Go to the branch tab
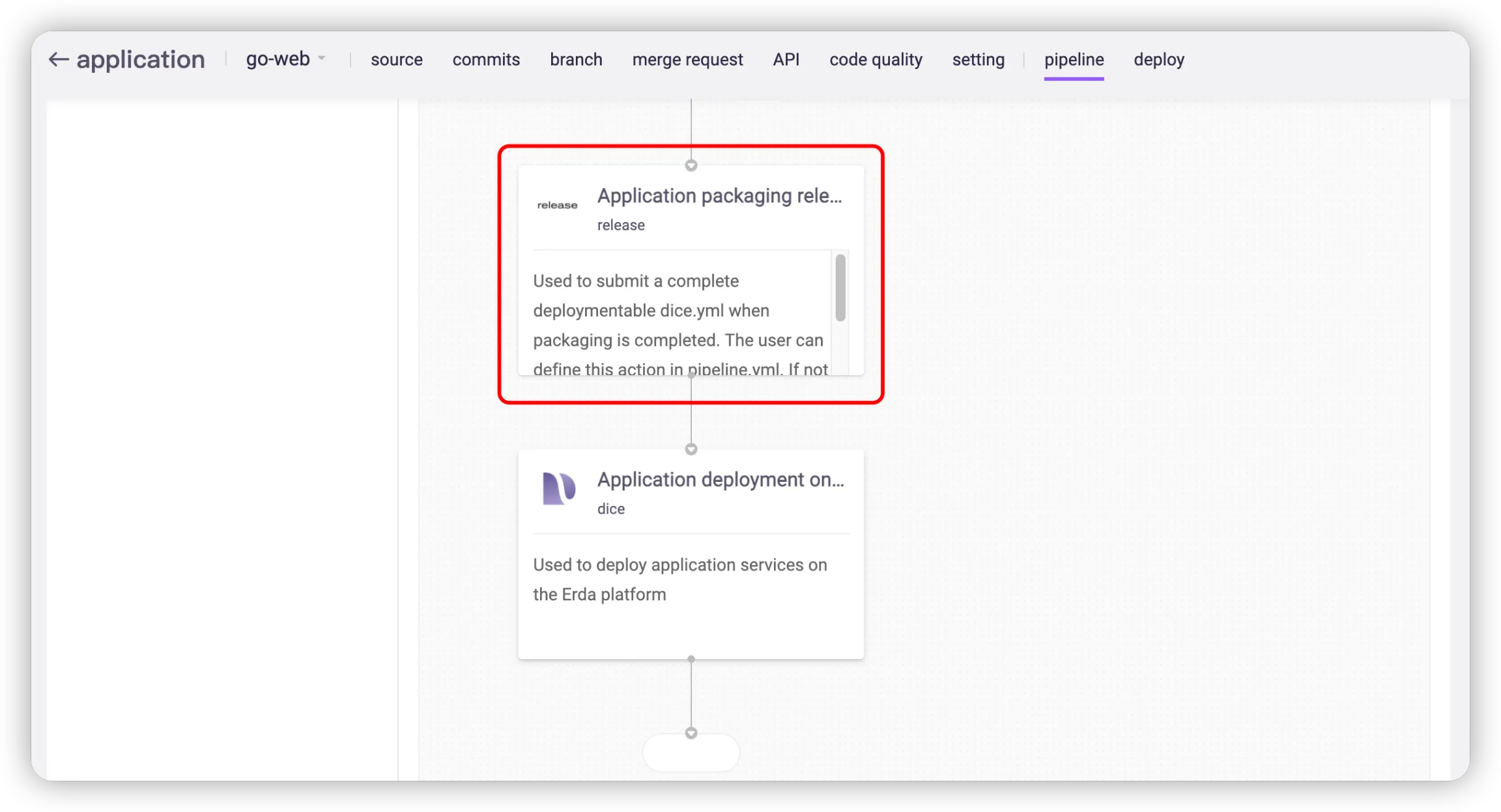The width and height of the screenshot is (1501, 812). click(x=576, y=60)
